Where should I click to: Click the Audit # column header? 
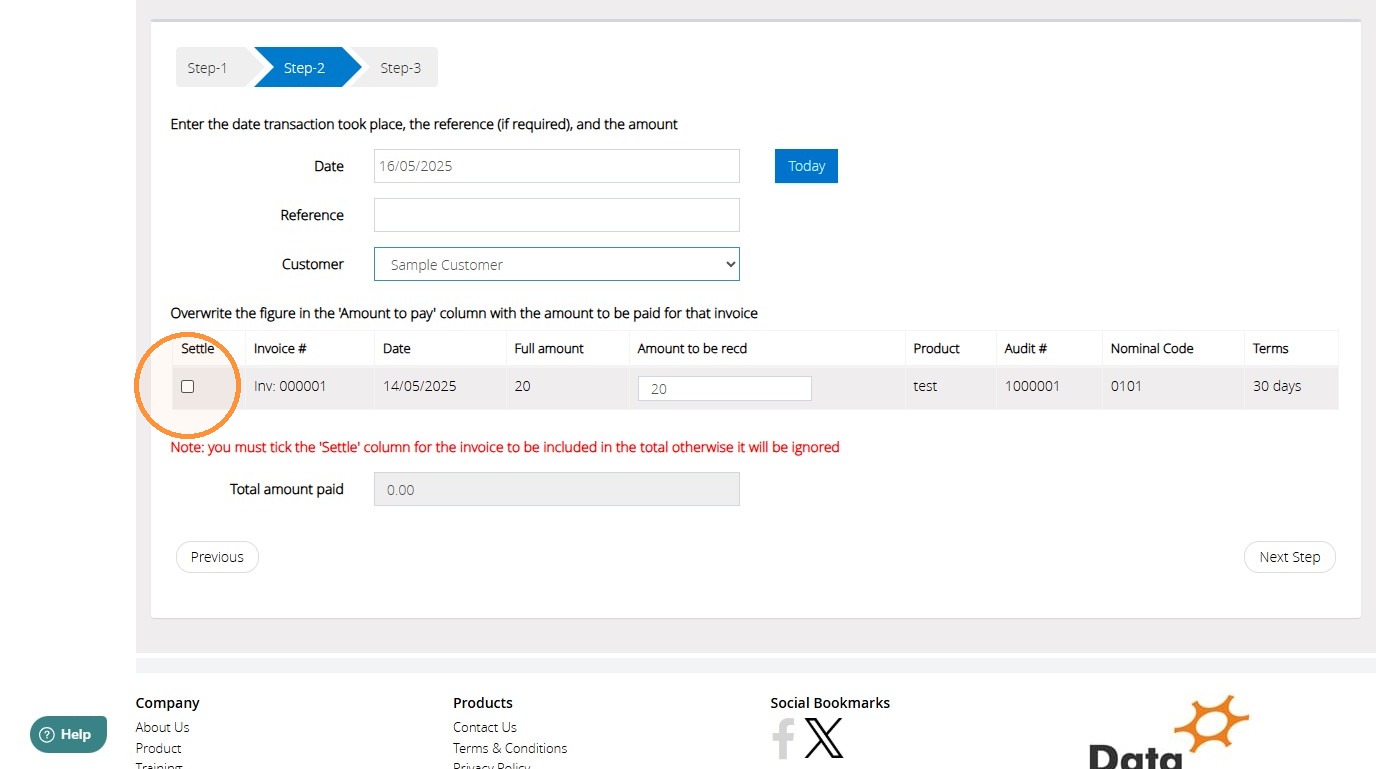coord(1026,348)
